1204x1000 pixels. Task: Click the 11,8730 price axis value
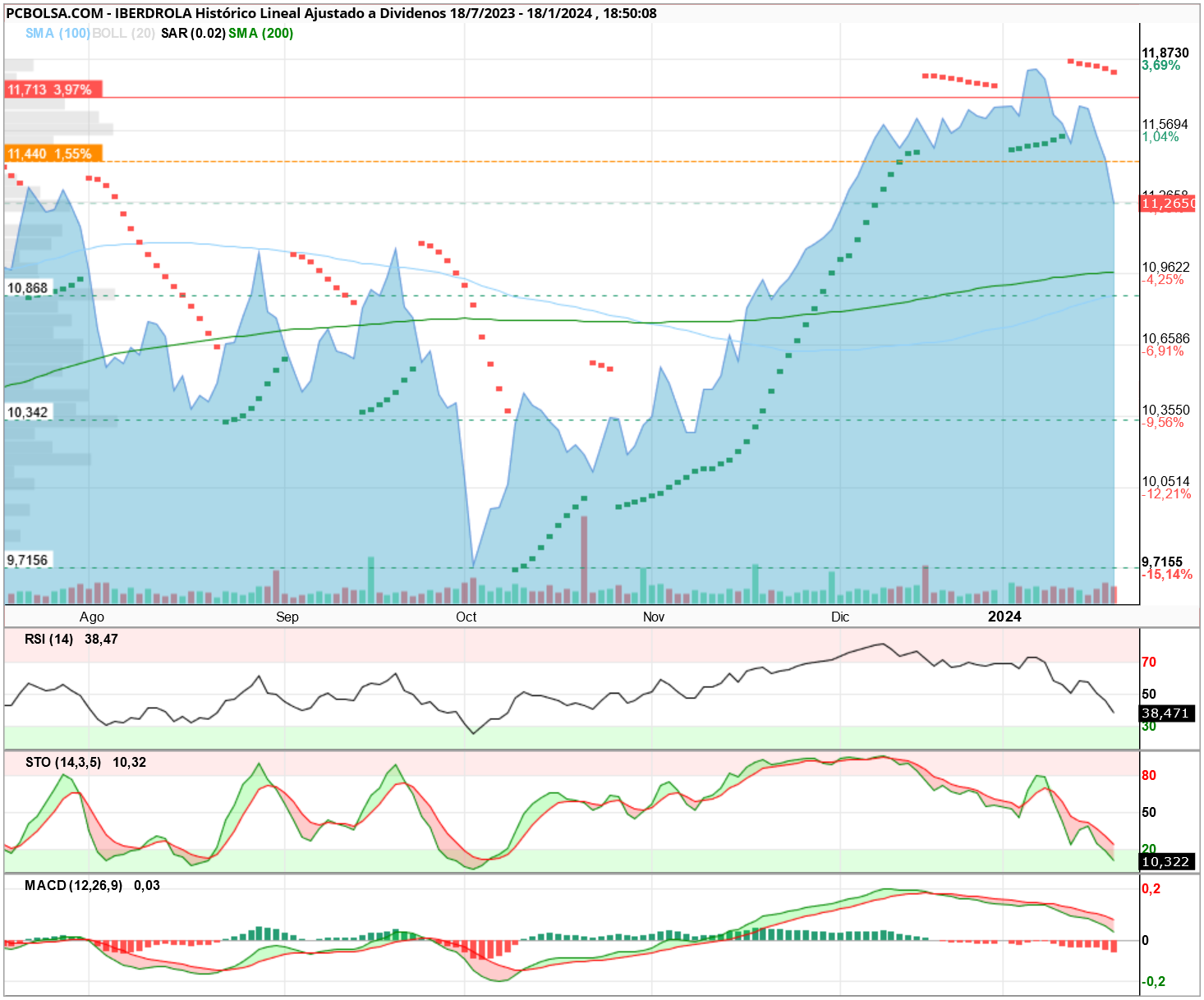coord(1165,53)
